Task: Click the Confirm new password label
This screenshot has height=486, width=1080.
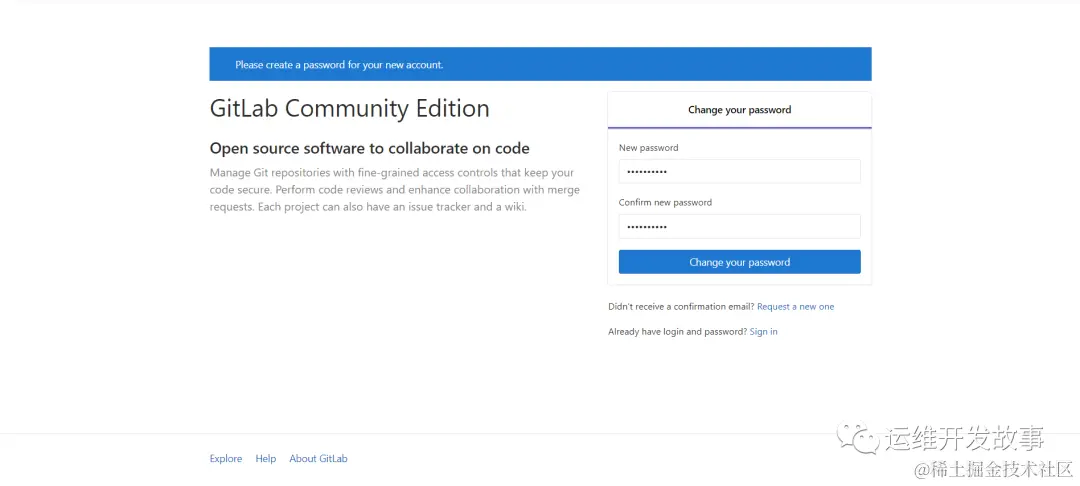Action: [665, 203]
